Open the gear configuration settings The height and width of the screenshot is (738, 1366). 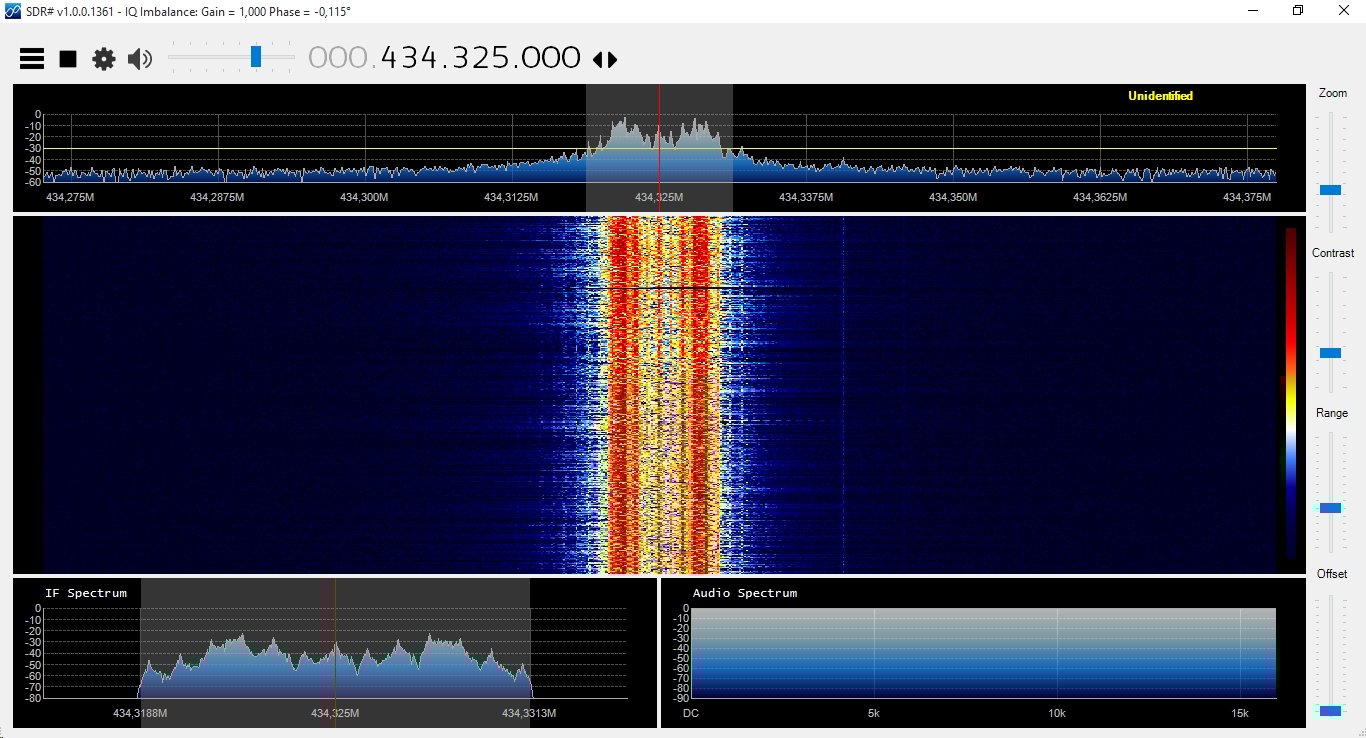click(x=104, y=59)
